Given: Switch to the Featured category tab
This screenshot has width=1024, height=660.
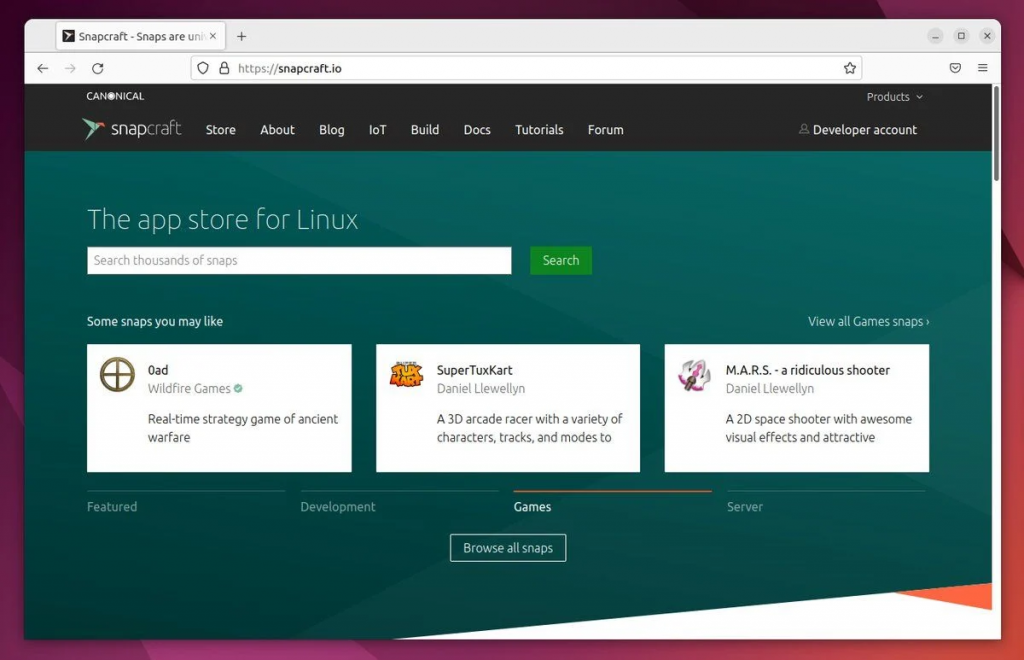Looking at the screenshot, I should click(112, 507).
